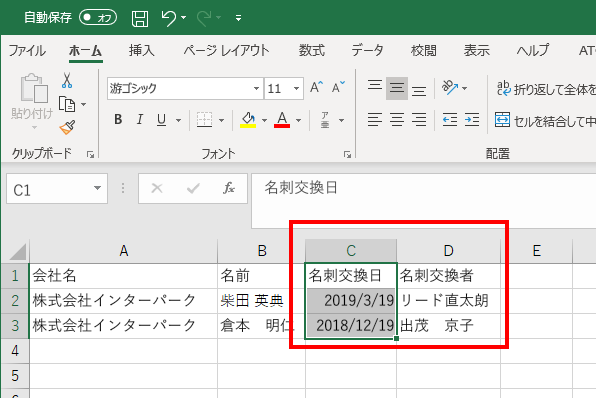Toggle Italic formatting
This screenshot has height=398, width=596.
[x=140, y=120]
